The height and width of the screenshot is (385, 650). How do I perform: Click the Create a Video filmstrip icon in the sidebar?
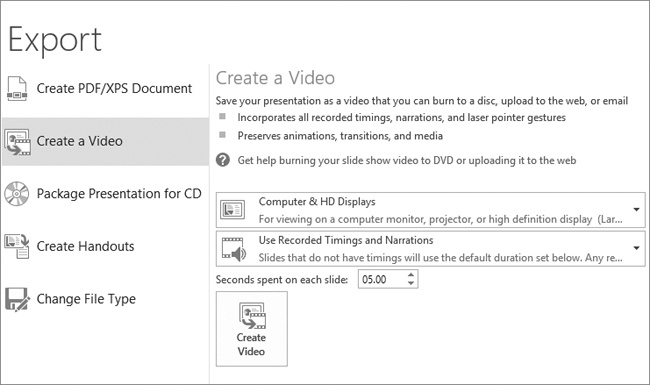(x=17, y=142)
